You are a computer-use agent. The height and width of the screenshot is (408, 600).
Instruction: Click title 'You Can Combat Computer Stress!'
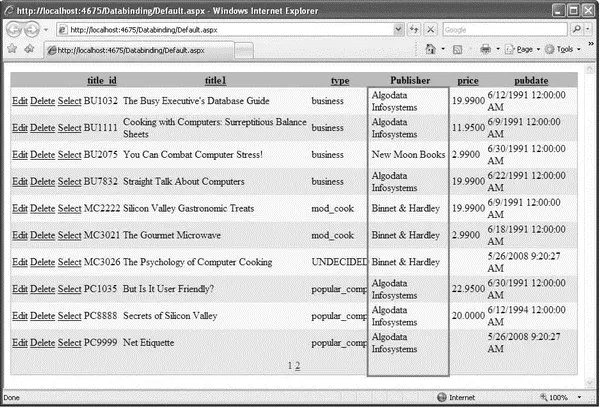coord(193,155)
